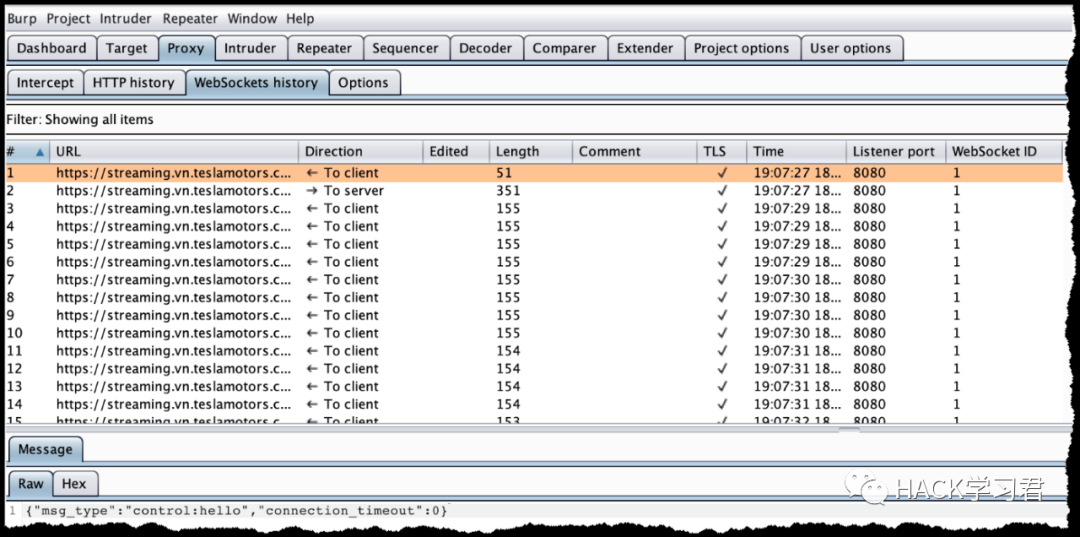1080x537 pixels.
Task: Click Length 154 in row 12
Action: (x=508, y=369)
